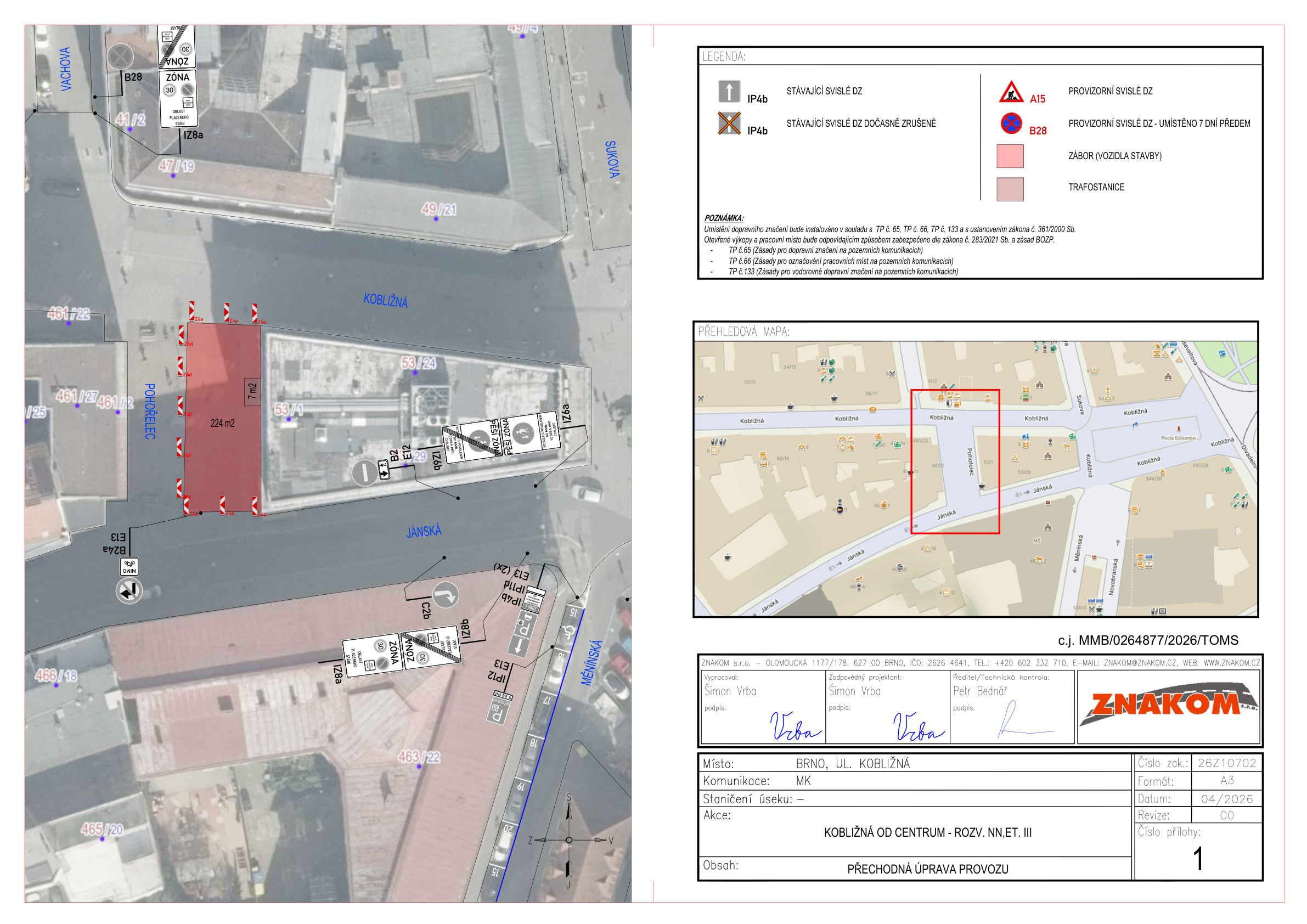The width and height of the screenshot is (1307, 924).
Task: Click the B2 no-entry sign on map
Action: point(364,472)
